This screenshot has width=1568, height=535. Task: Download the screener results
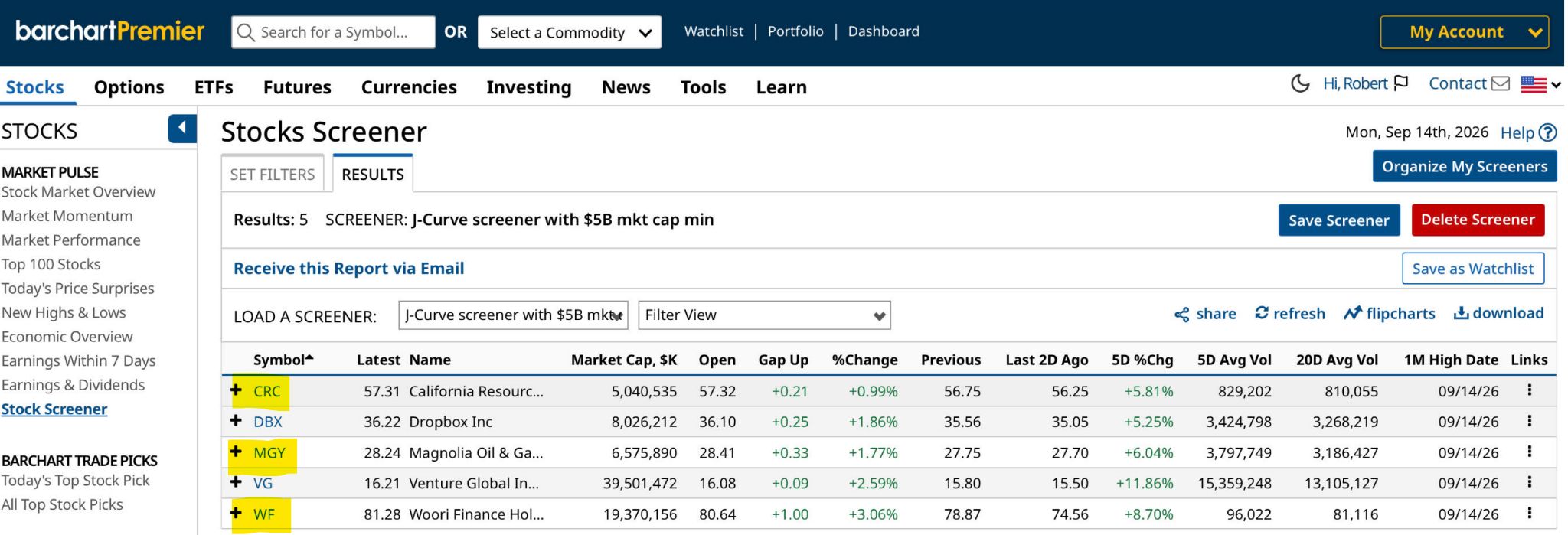[x=1498, y=313]
